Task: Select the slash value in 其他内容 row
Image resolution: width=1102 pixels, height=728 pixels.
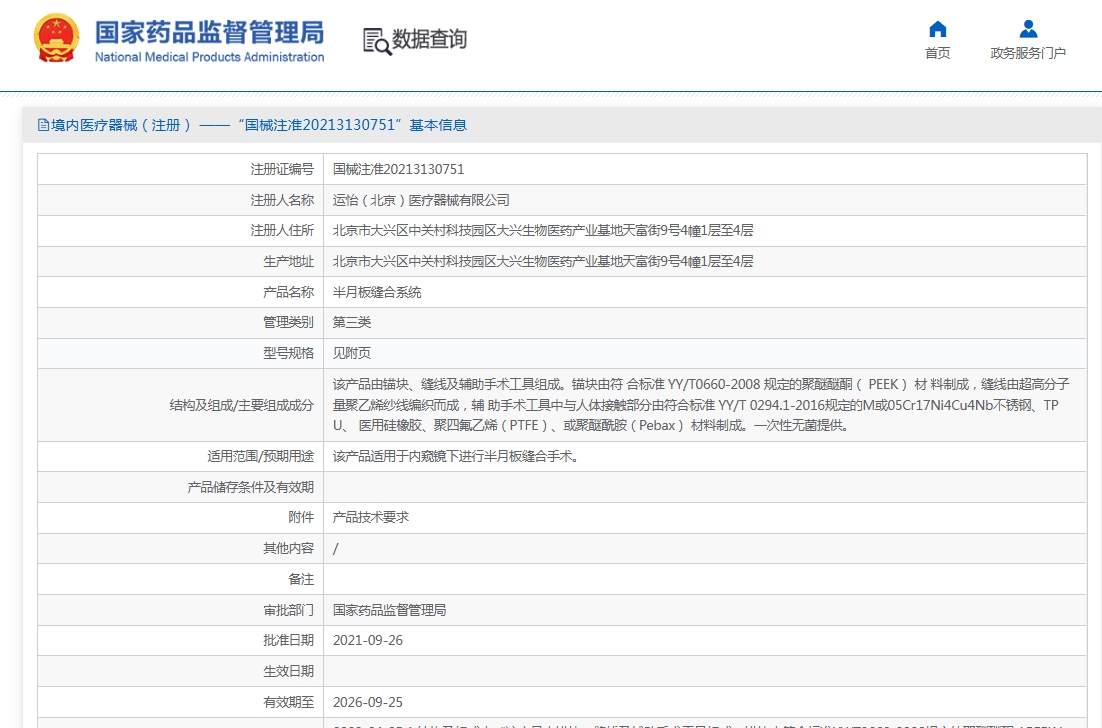Action: [x=335, y=549]
